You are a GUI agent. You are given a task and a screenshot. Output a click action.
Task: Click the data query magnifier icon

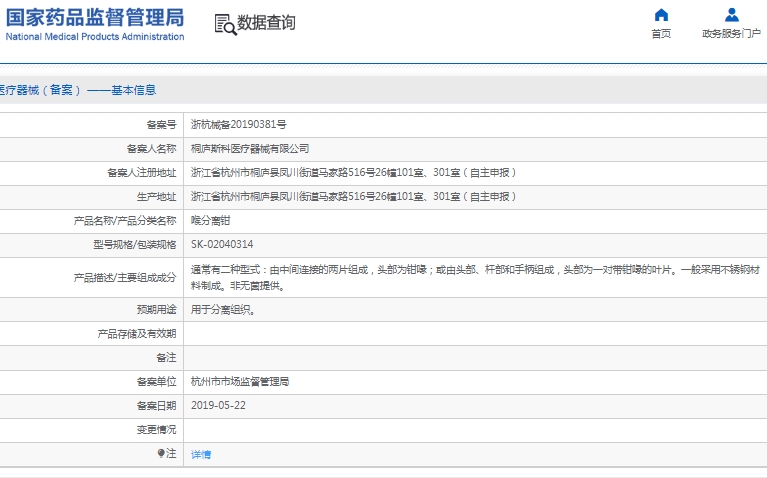226,24
